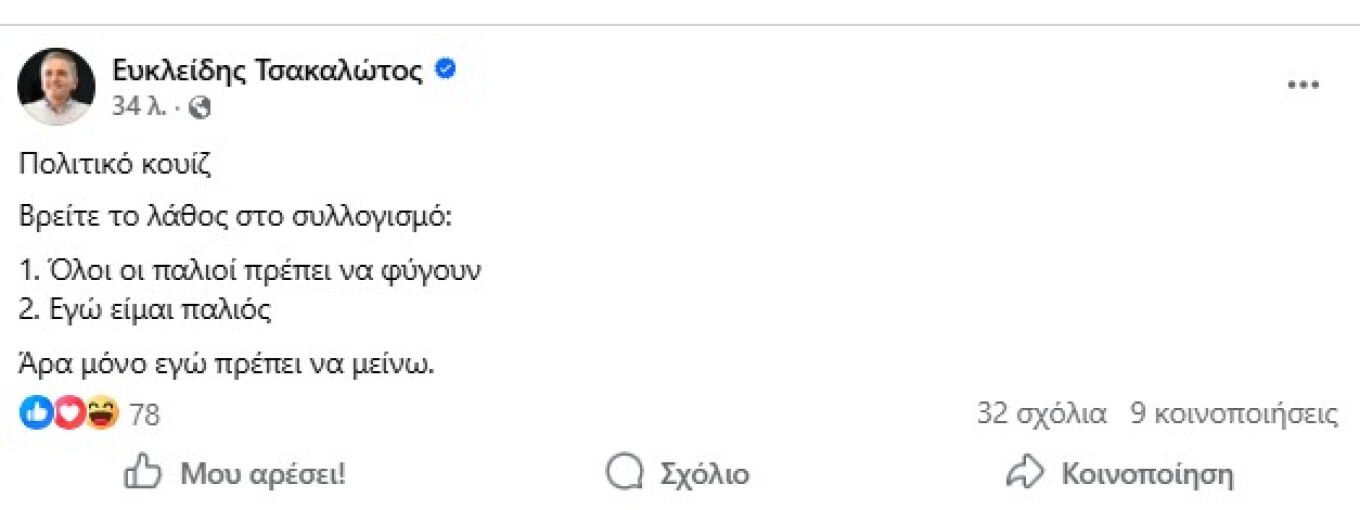
Task: Click the blue verified badge
Action: tap(447, 69)
